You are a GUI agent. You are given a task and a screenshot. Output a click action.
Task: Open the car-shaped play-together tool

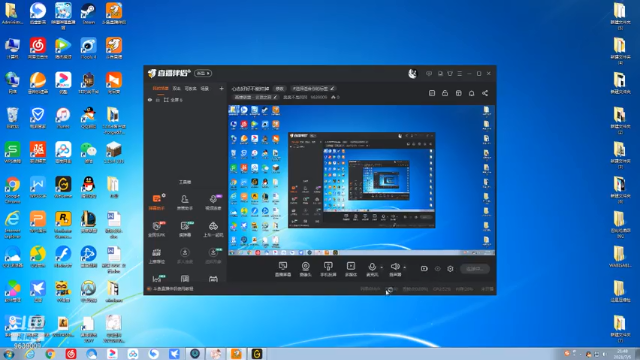click(x=213, y=229)
